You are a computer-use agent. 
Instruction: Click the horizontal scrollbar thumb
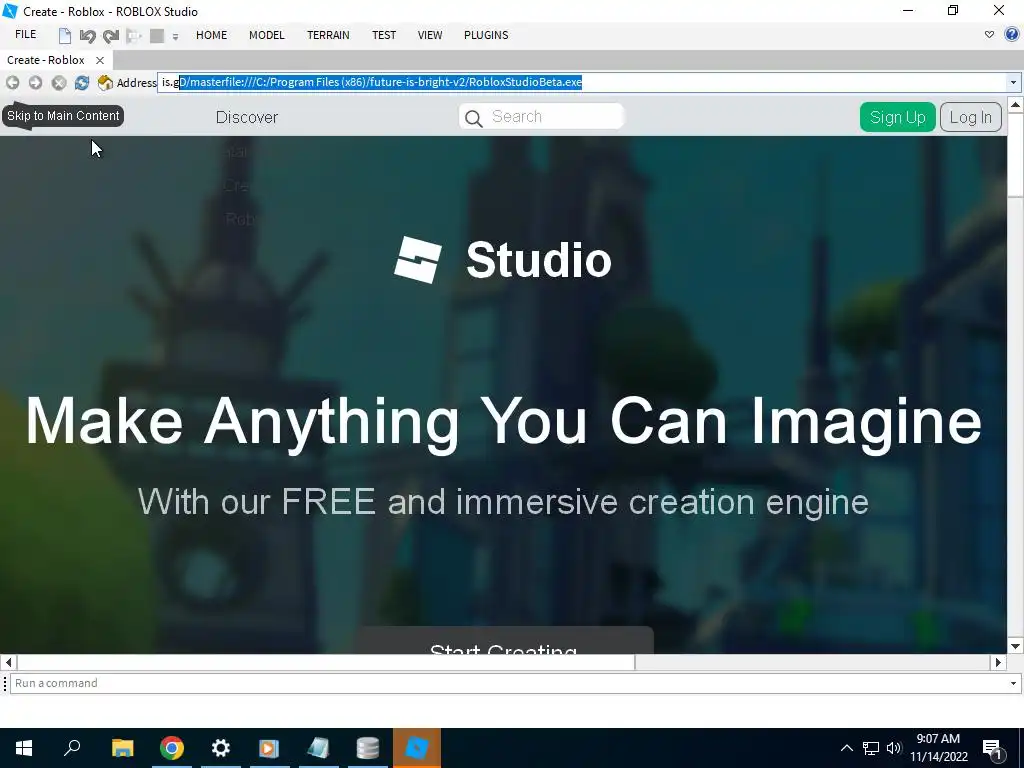pos(326,662)
